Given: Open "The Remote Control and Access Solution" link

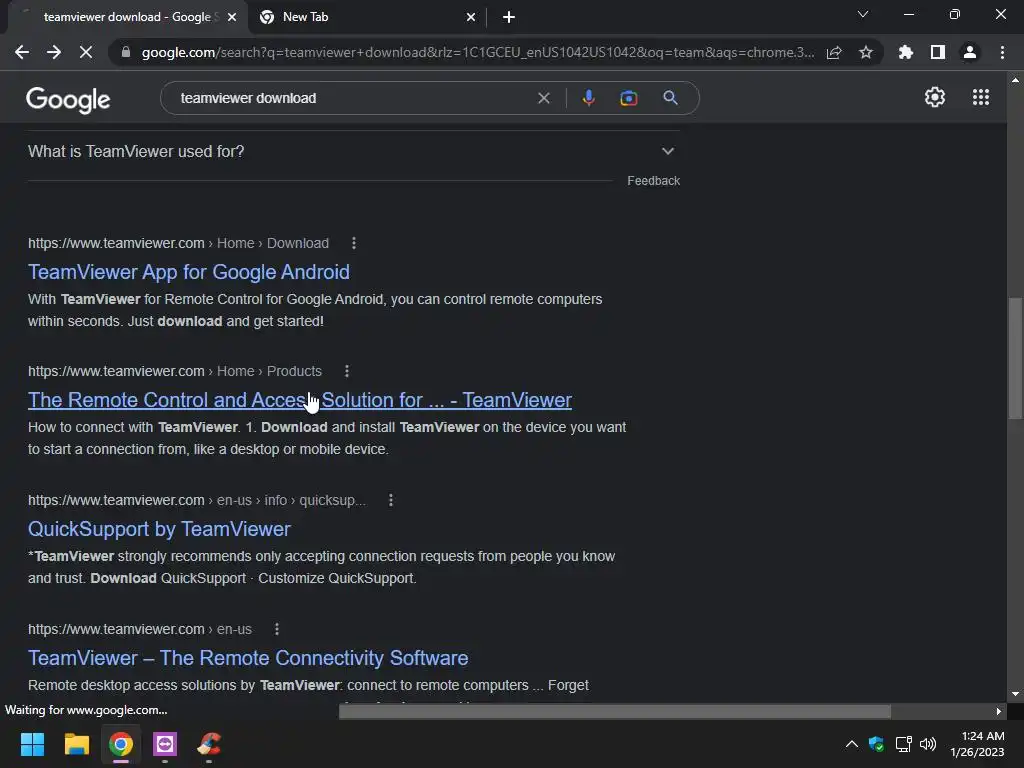Looking at the screenshot, I should pyautogui.click(x=300, y=400).
